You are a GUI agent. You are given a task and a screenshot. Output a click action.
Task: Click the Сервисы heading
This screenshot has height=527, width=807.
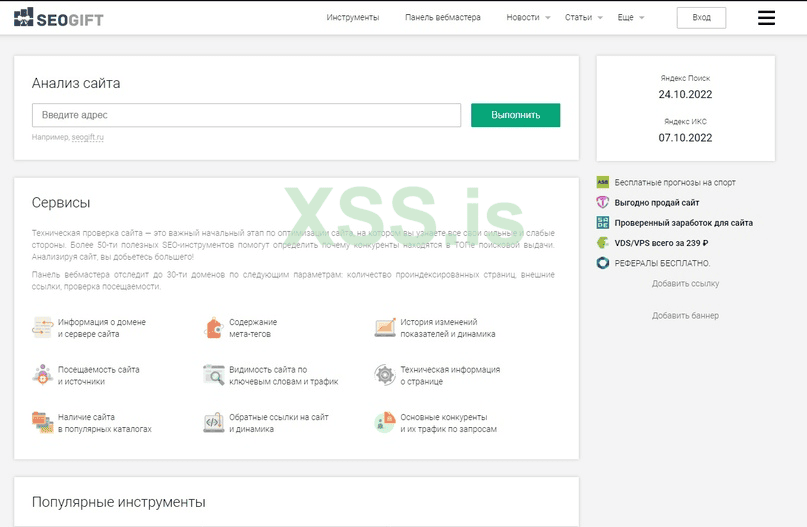point(61,202)
